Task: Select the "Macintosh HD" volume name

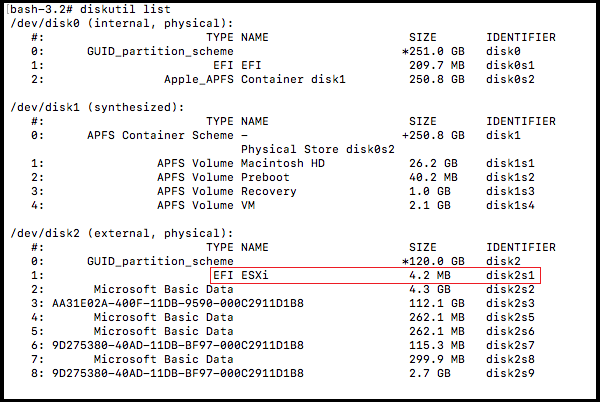Action: 284,163
